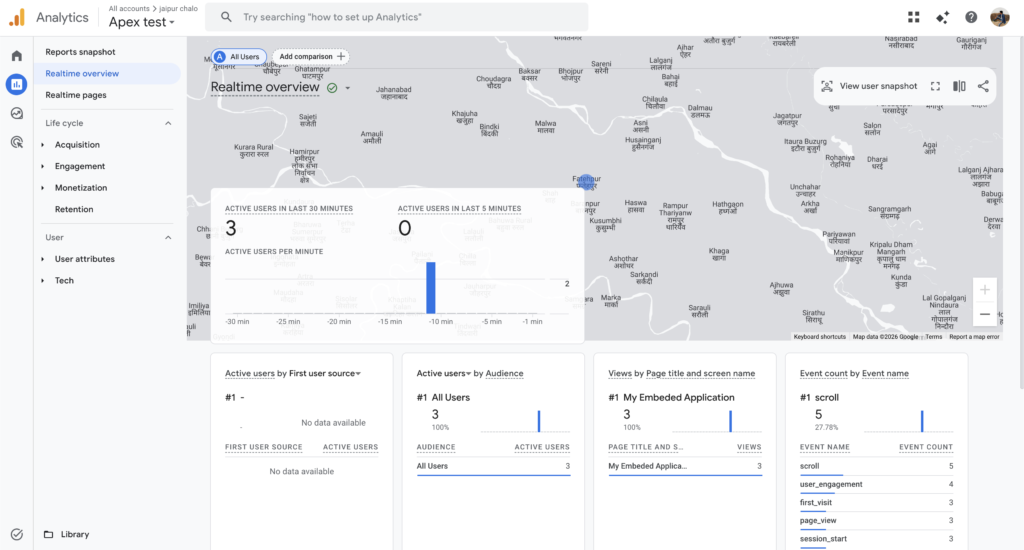Click the View user snapshot icon
The width and height of the screenshot is (1024, 550).
pos(827,86)
